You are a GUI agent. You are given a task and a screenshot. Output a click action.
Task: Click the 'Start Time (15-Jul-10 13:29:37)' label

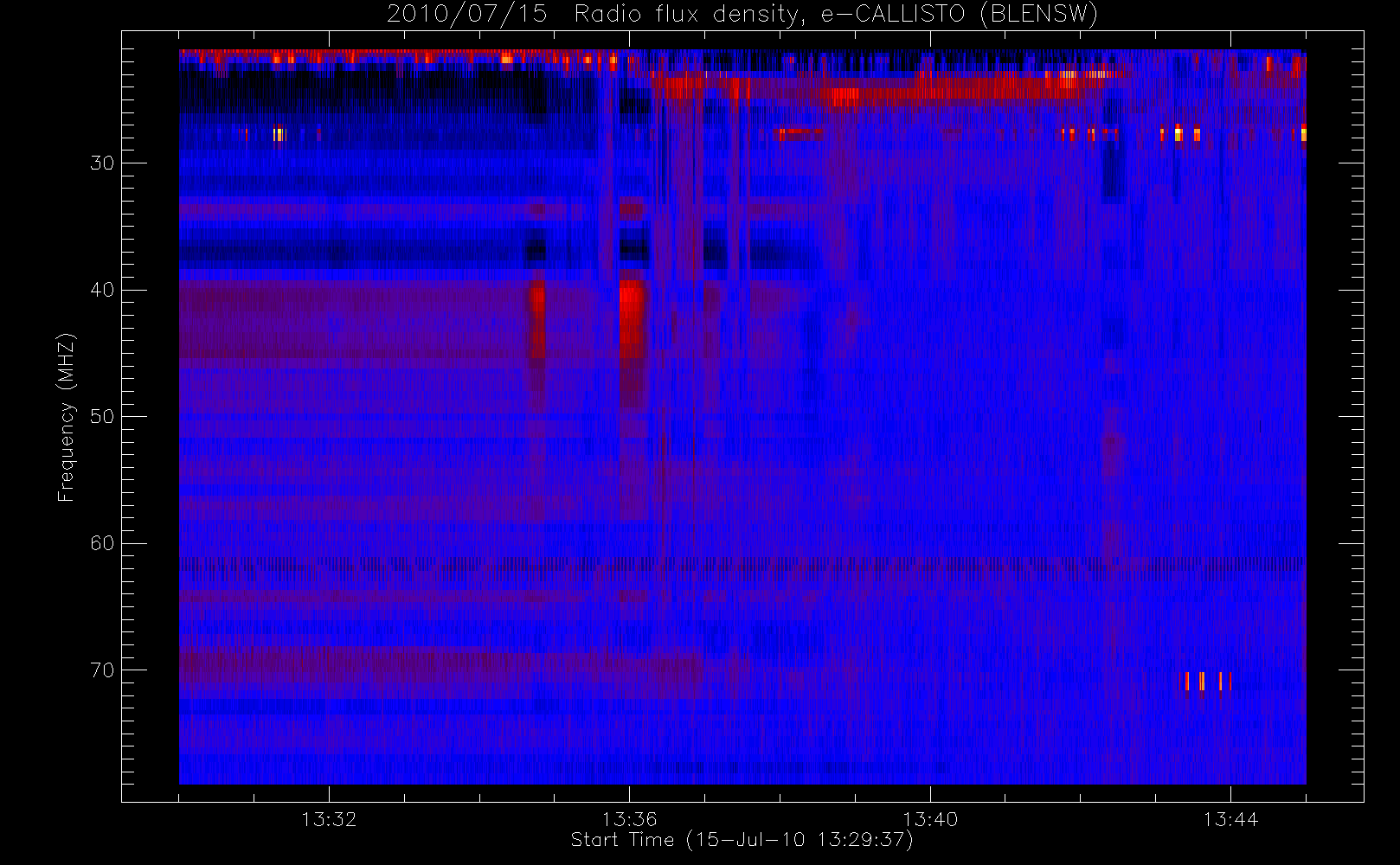pyautogui.click(x=742, y=840)
